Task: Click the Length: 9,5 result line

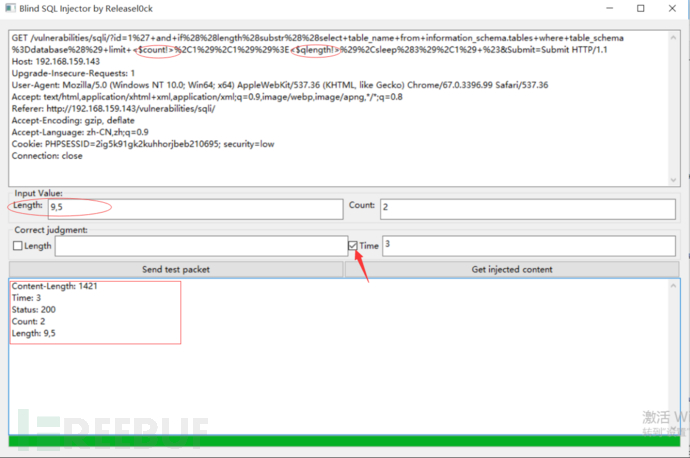Action: [34, 333]
